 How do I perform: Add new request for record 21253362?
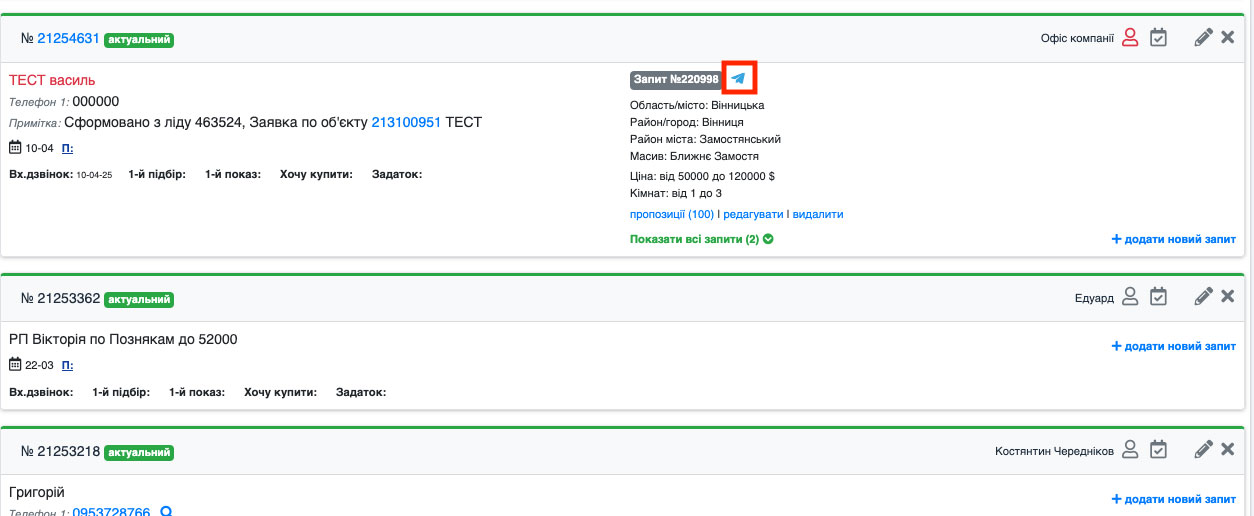tap(1173, 346)
